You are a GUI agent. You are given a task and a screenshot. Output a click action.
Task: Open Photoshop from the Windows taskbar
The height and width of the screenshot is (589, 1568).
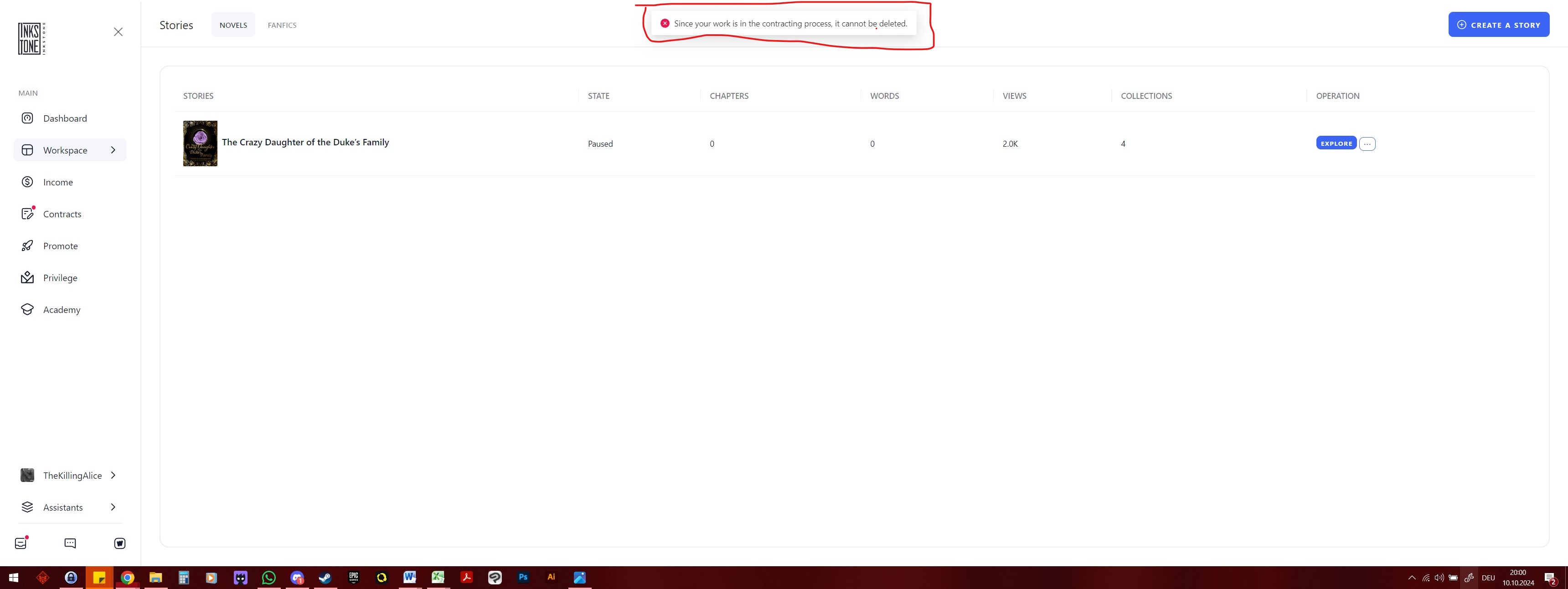523,578
